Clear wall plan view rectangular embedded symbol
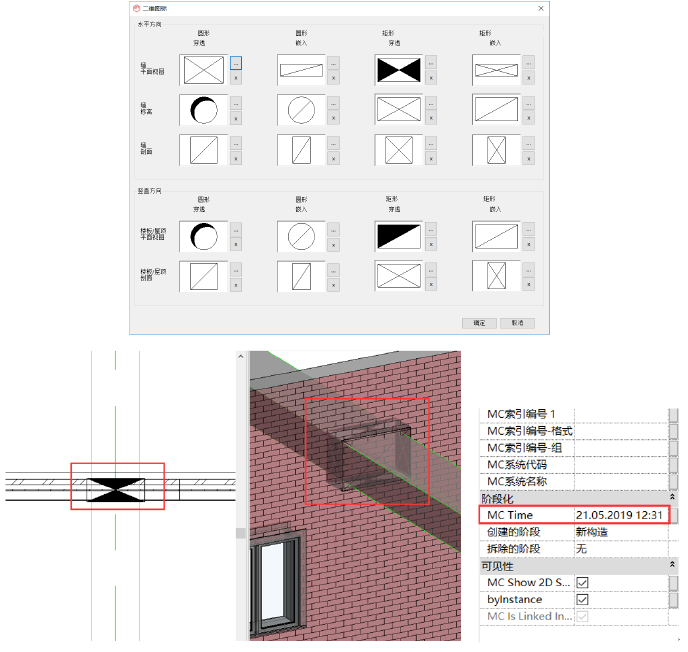This screenshot has width=688, height=652. (x=529, y=78)
